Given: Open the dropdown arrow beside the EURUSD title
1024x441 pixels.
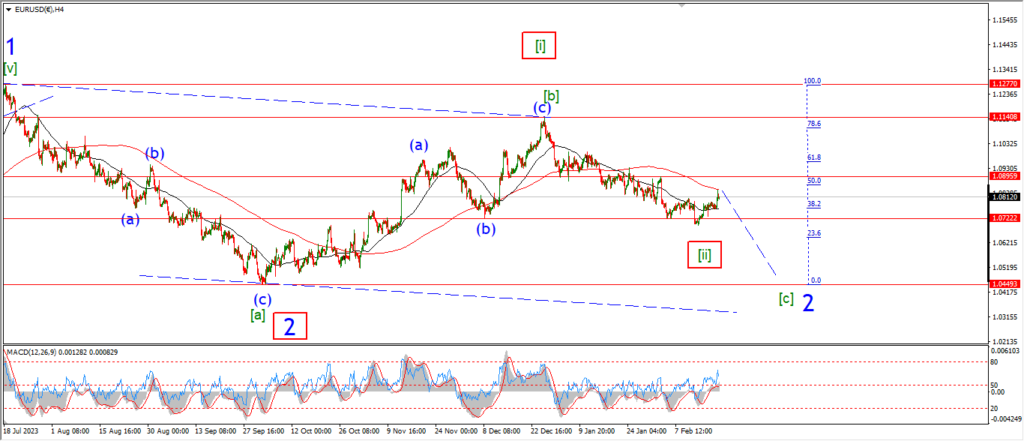Looking at the screenshot, I should pyautogui.click(x=7, y=7).
